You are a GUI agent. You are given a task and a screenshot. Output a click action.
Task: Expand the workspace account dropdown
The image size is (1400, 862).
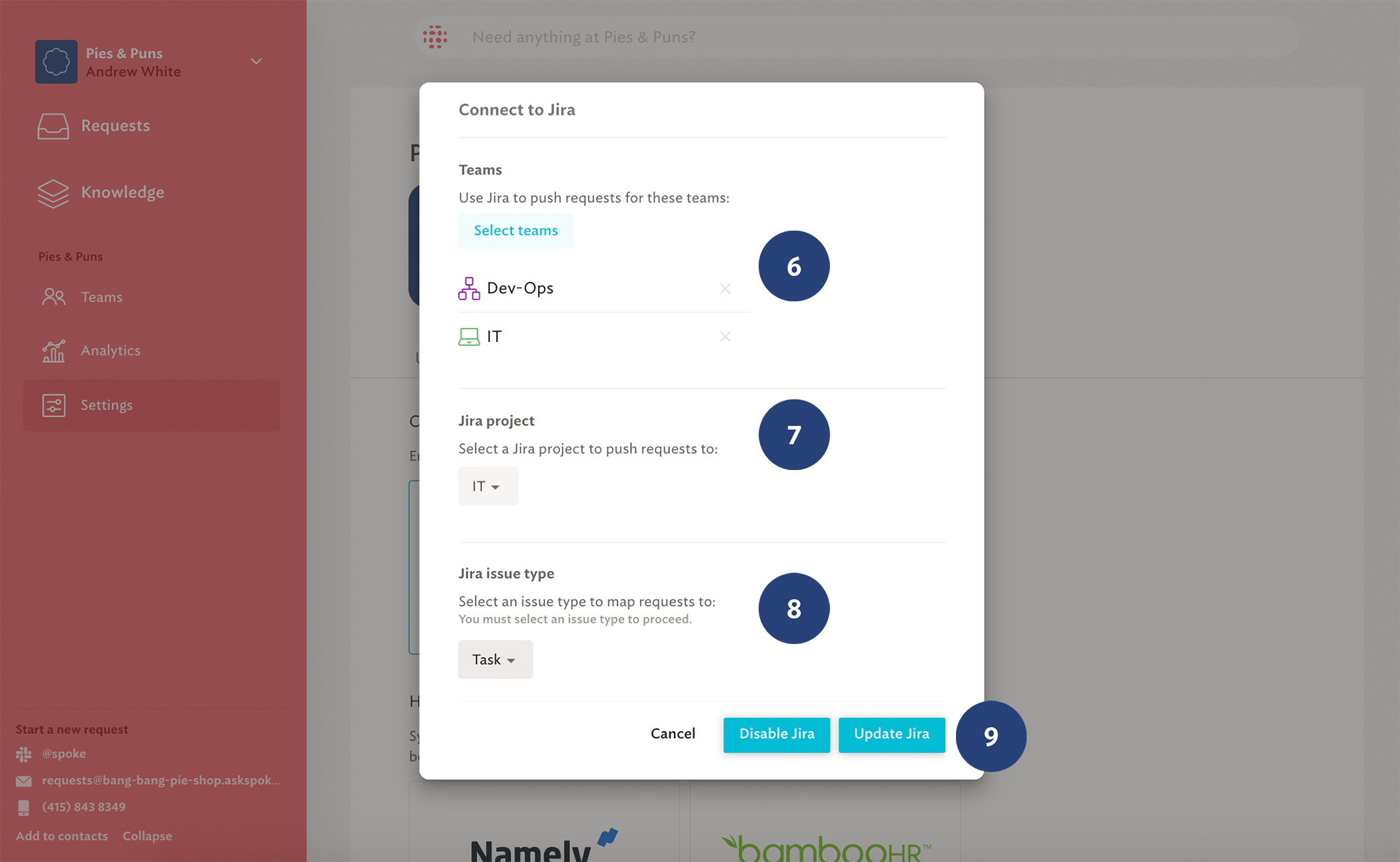tap(256, 62)
